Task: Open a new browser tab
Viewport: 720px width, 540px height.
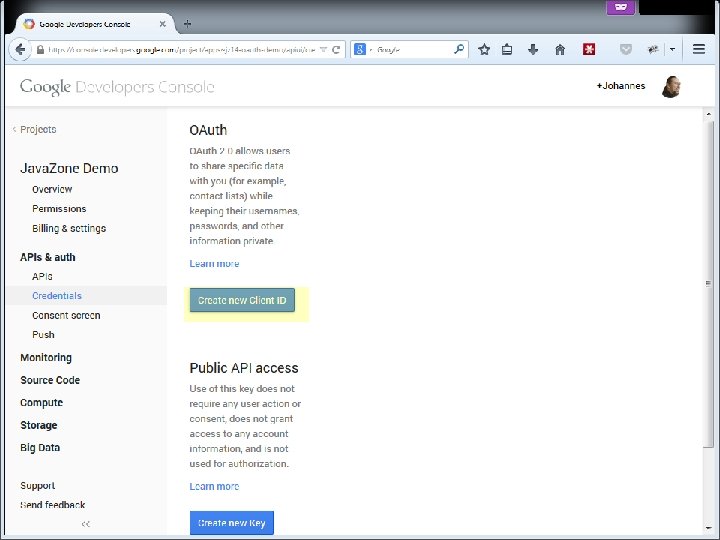Action: point(187,24)
